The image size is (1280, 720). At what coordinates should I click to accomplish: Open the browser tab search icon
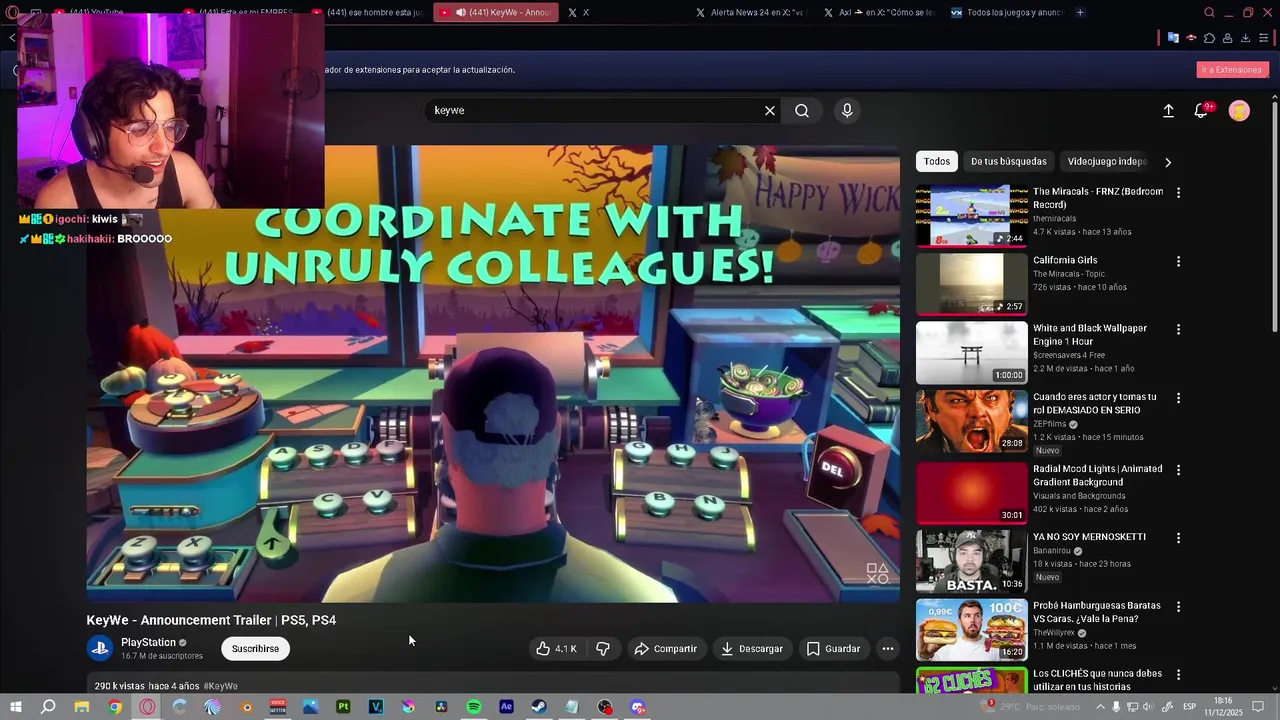pos(1209,13)
